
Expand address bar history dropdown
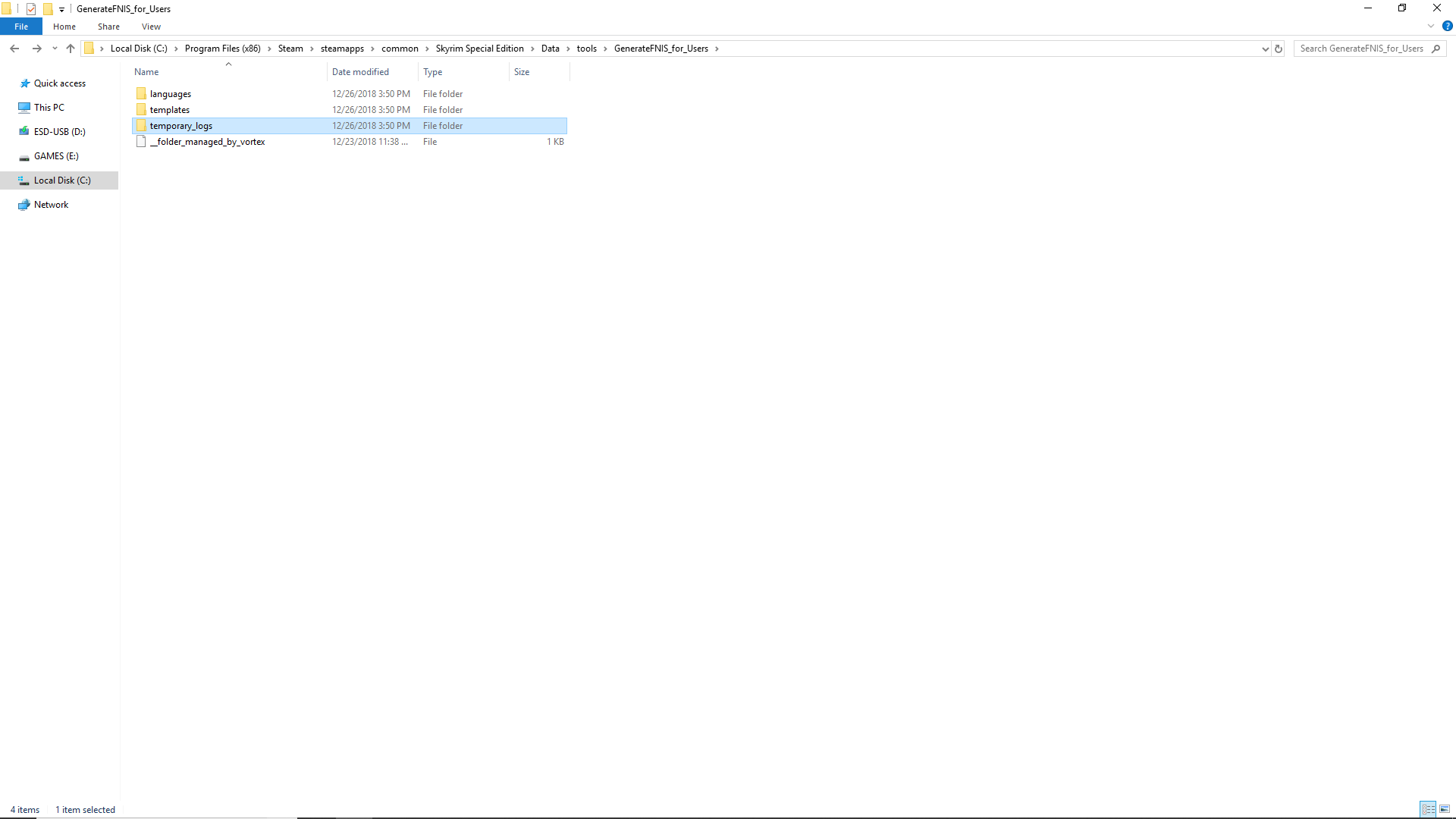[1265, 49]
